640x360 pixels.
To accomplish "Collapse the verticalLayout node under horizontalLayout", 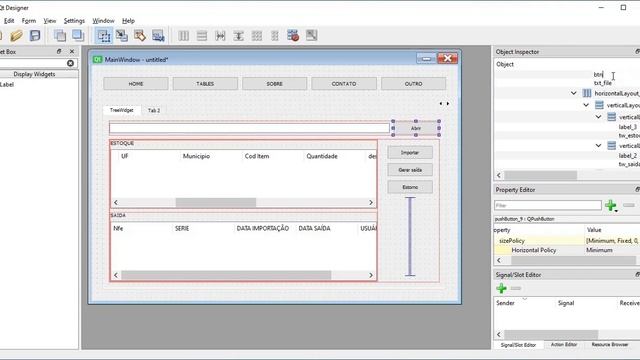I will pyautogui.click(x=586, y=105).
